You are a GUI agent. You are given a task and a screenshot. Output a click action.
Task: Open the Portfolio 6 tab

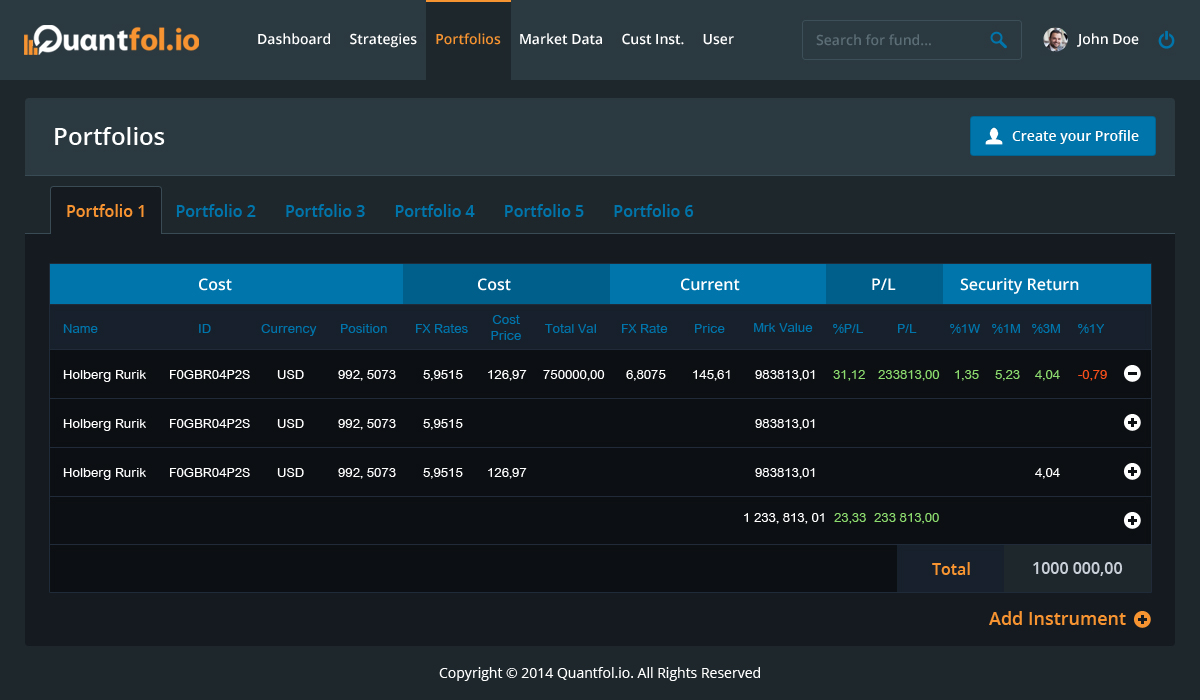tap(653, 211)
